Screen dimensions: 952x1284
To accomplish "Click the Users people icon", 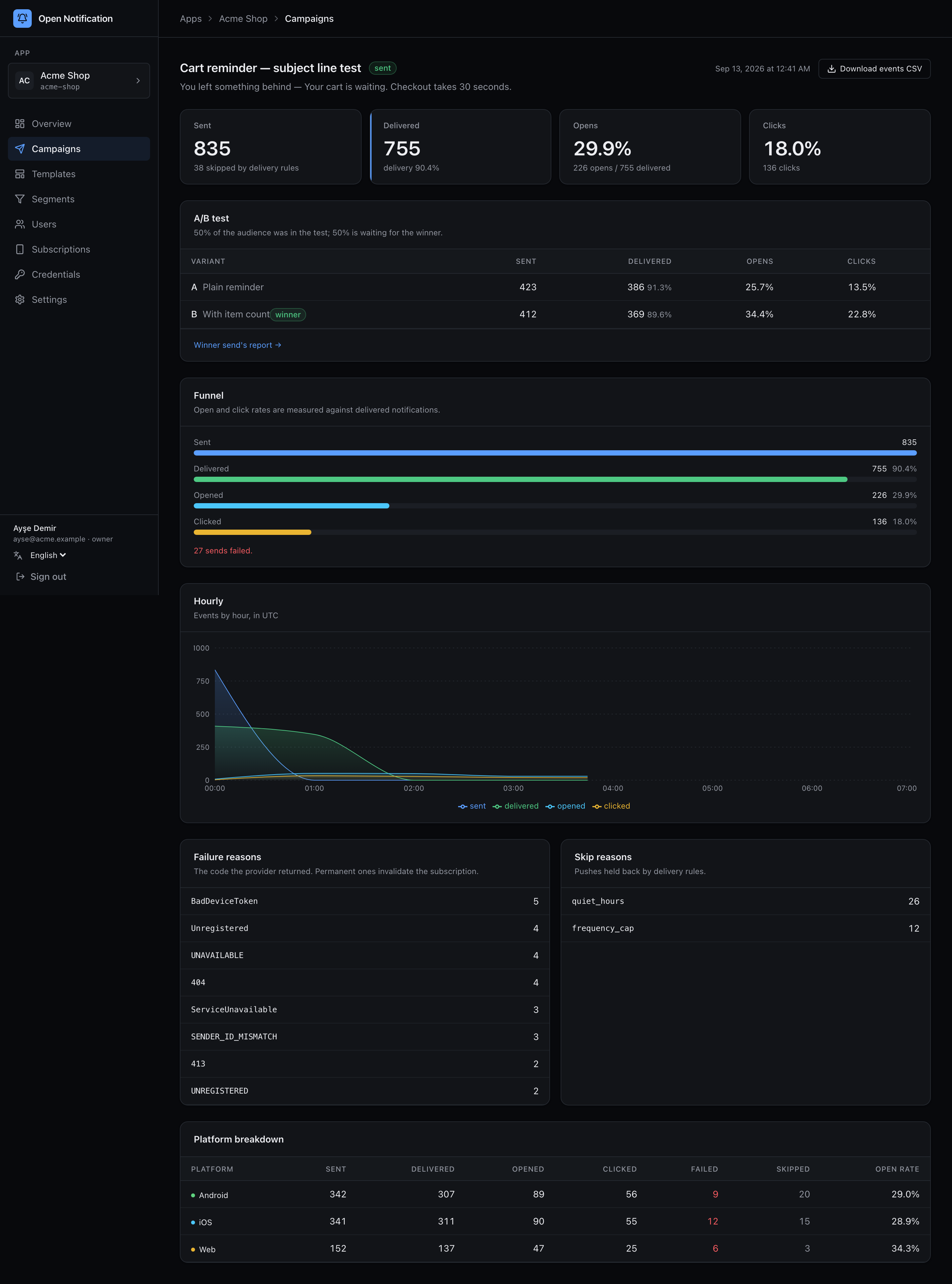I will coord(20,224).
